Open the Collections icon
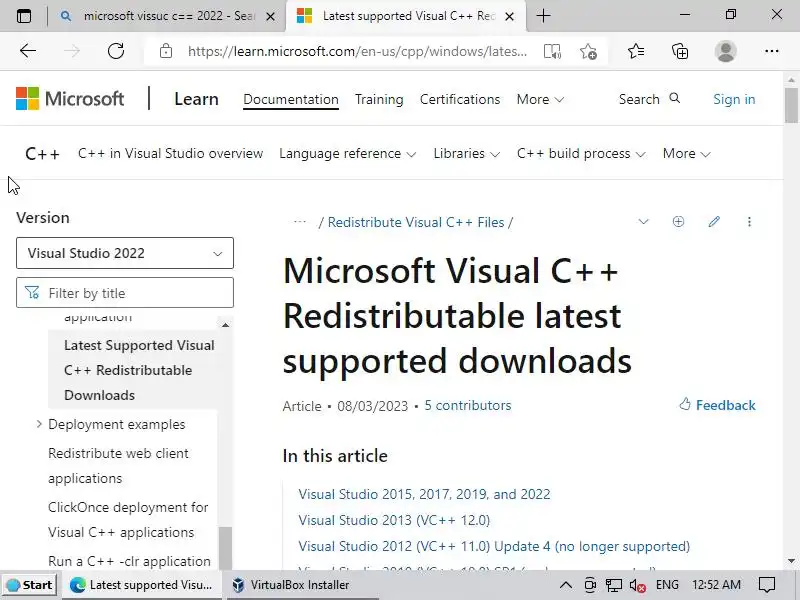This screenshot has height=600, width=800. pyautogui.click(x=680, y=51)
